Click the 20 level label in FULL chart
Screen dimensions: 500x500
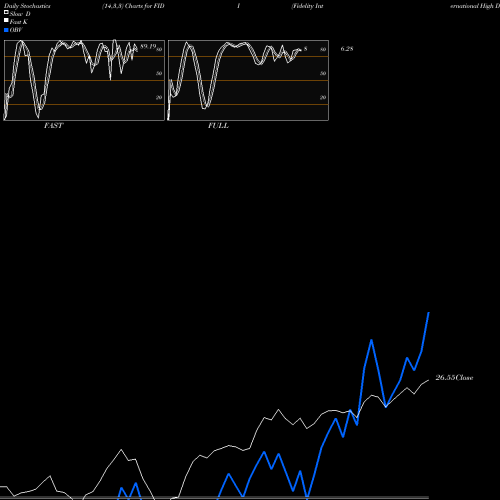tap(323, 98)
